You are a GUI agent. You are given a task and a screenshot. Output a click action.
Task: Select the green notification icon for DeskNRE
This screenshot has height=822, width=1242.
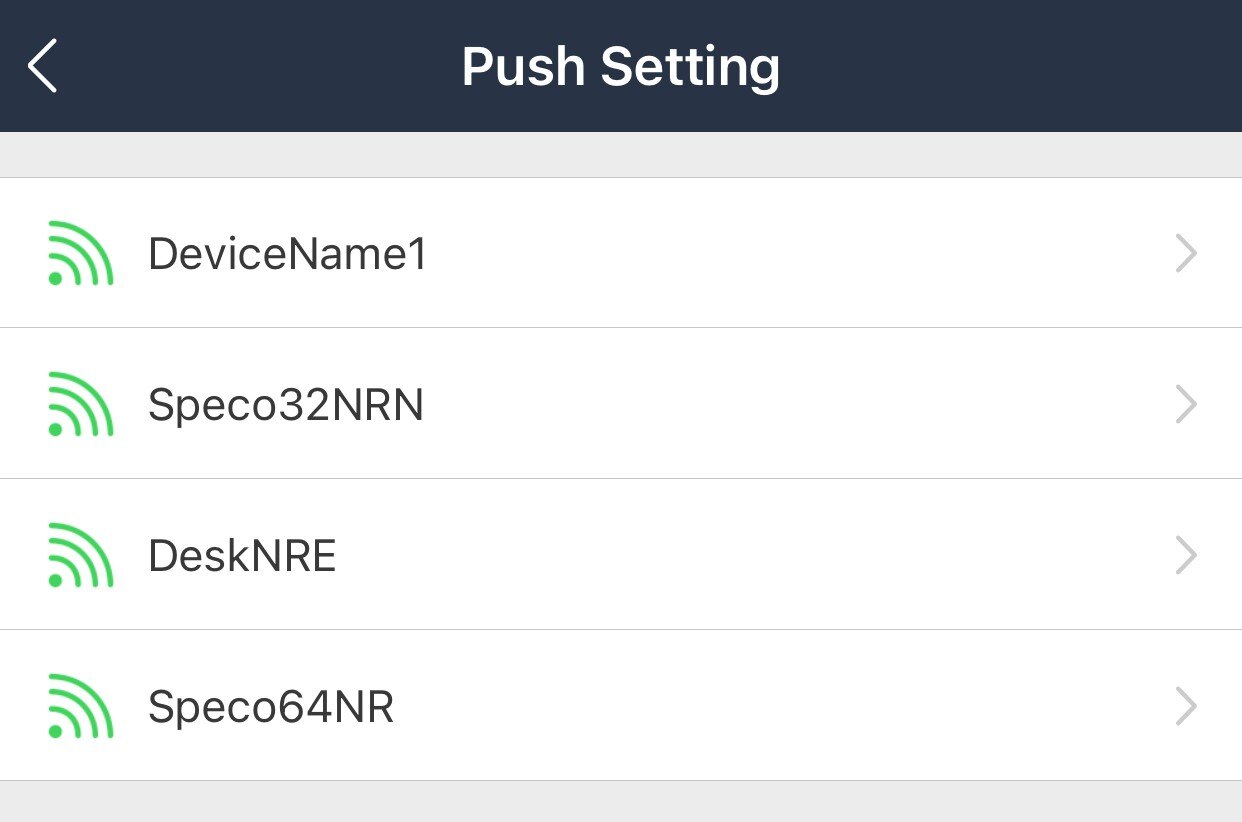click(x=80, y=555)
